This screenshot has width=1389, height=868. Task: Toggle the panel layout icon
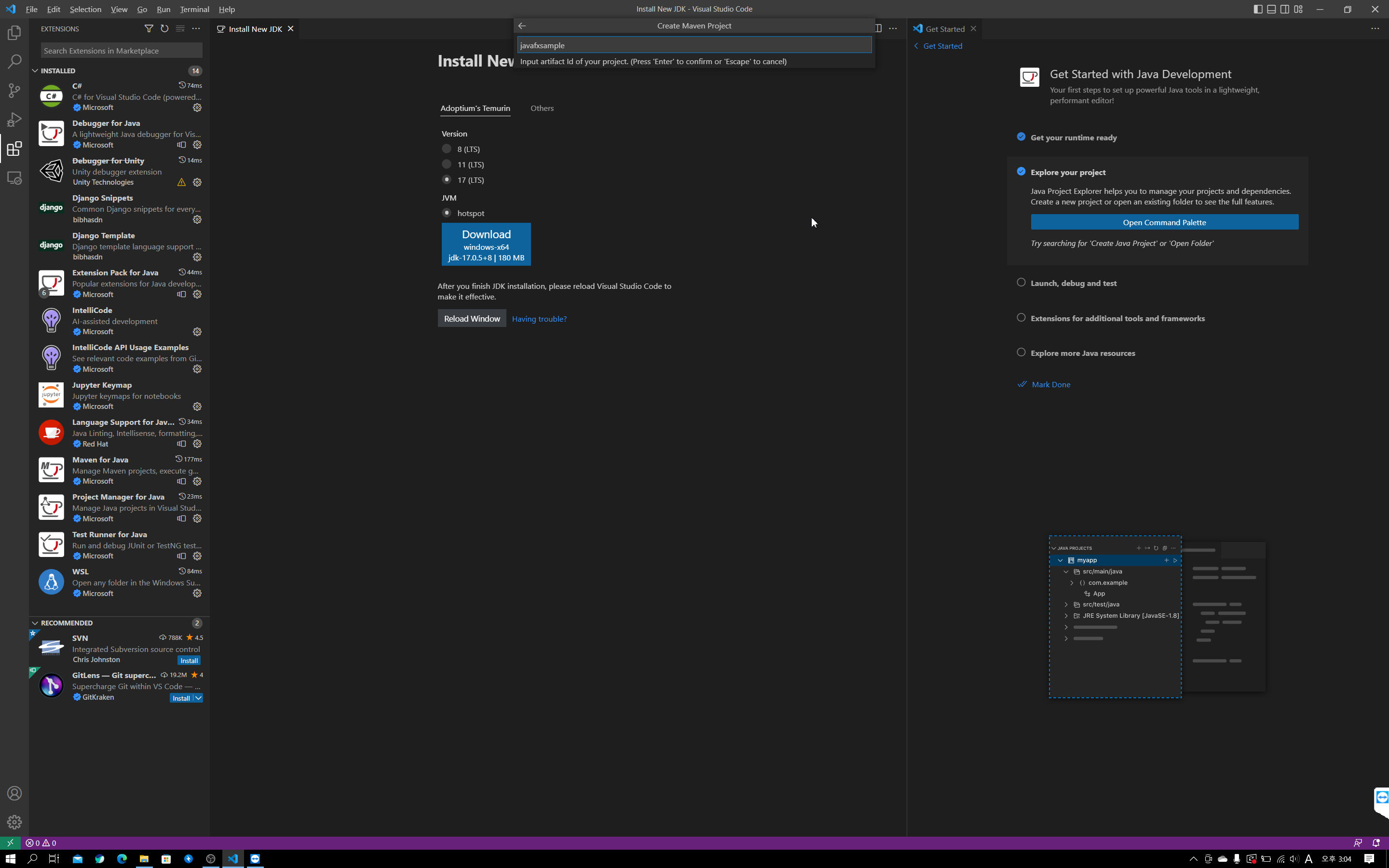pyautogui.click(x=1271, y=9)
